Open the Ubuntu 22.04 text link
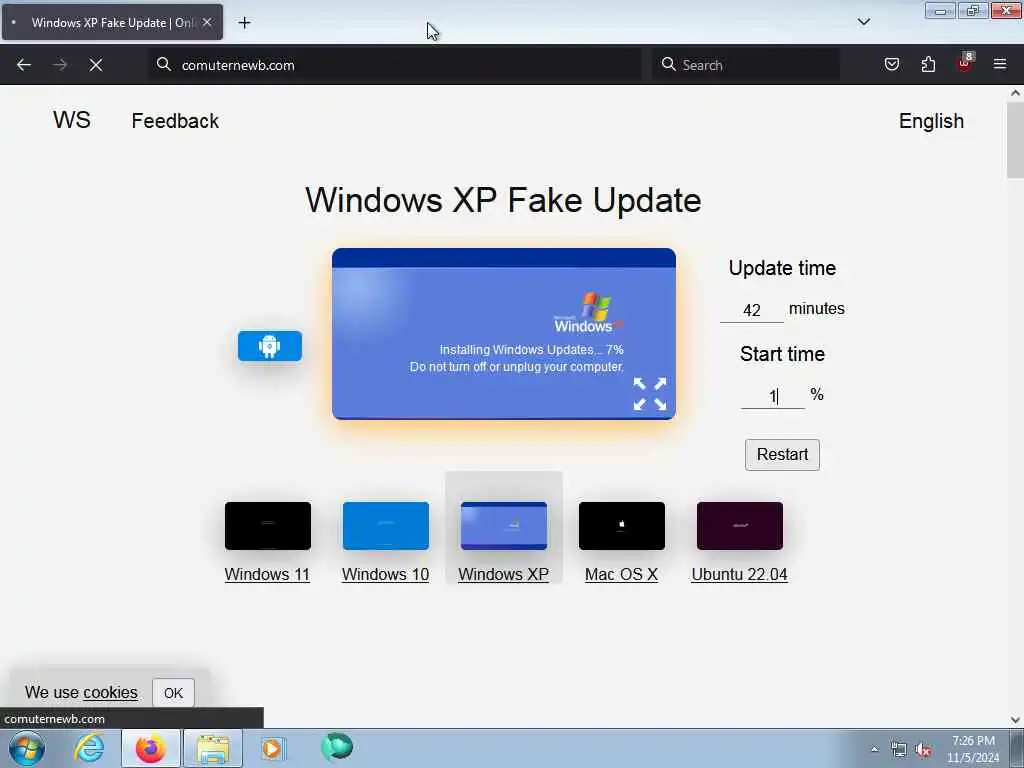This screenshot has height=768, width=1024. coord(739,575)
